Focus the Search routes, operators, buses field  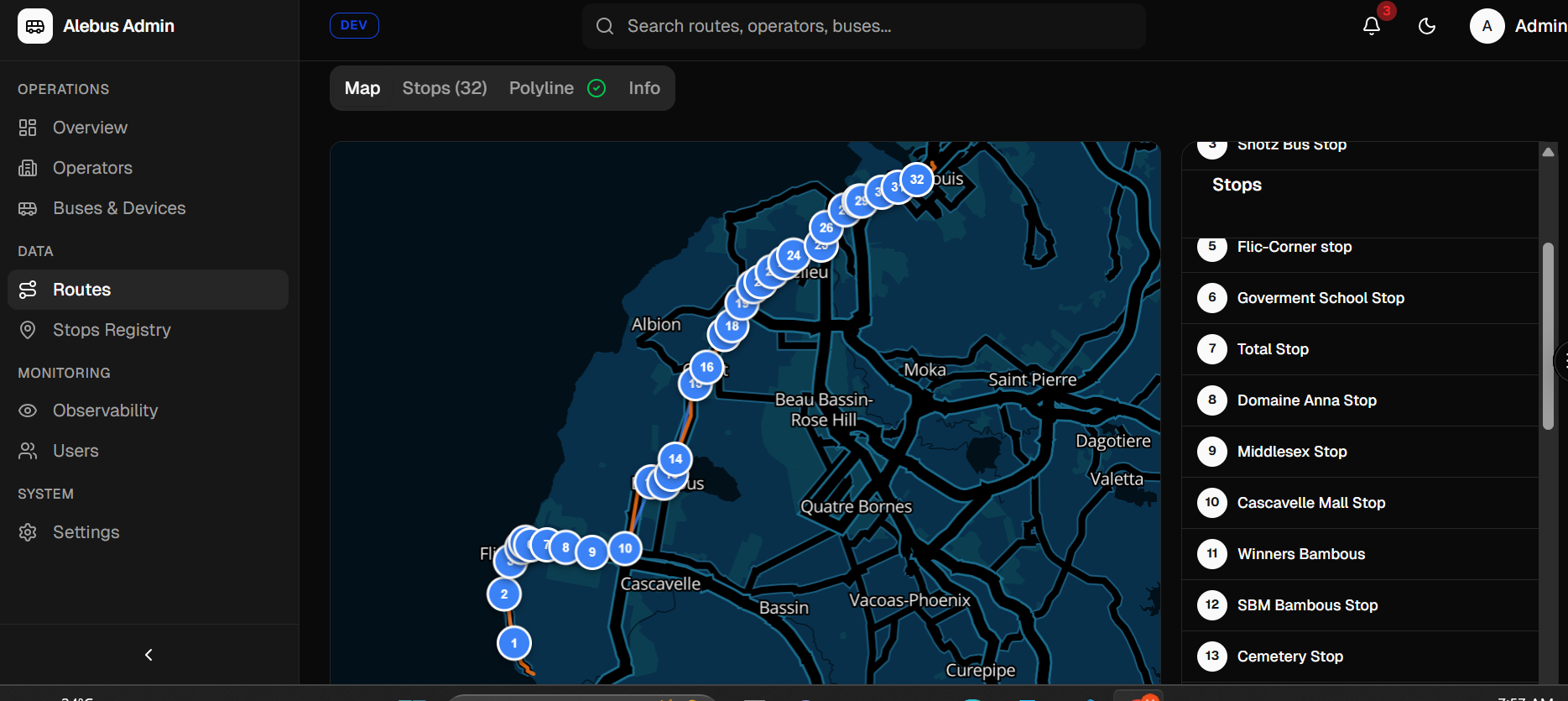[864, 26]
